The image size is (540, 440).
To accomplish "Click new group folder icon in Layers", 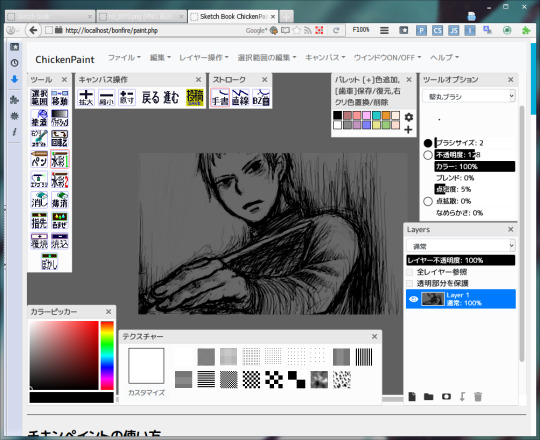I will [428, 397].
